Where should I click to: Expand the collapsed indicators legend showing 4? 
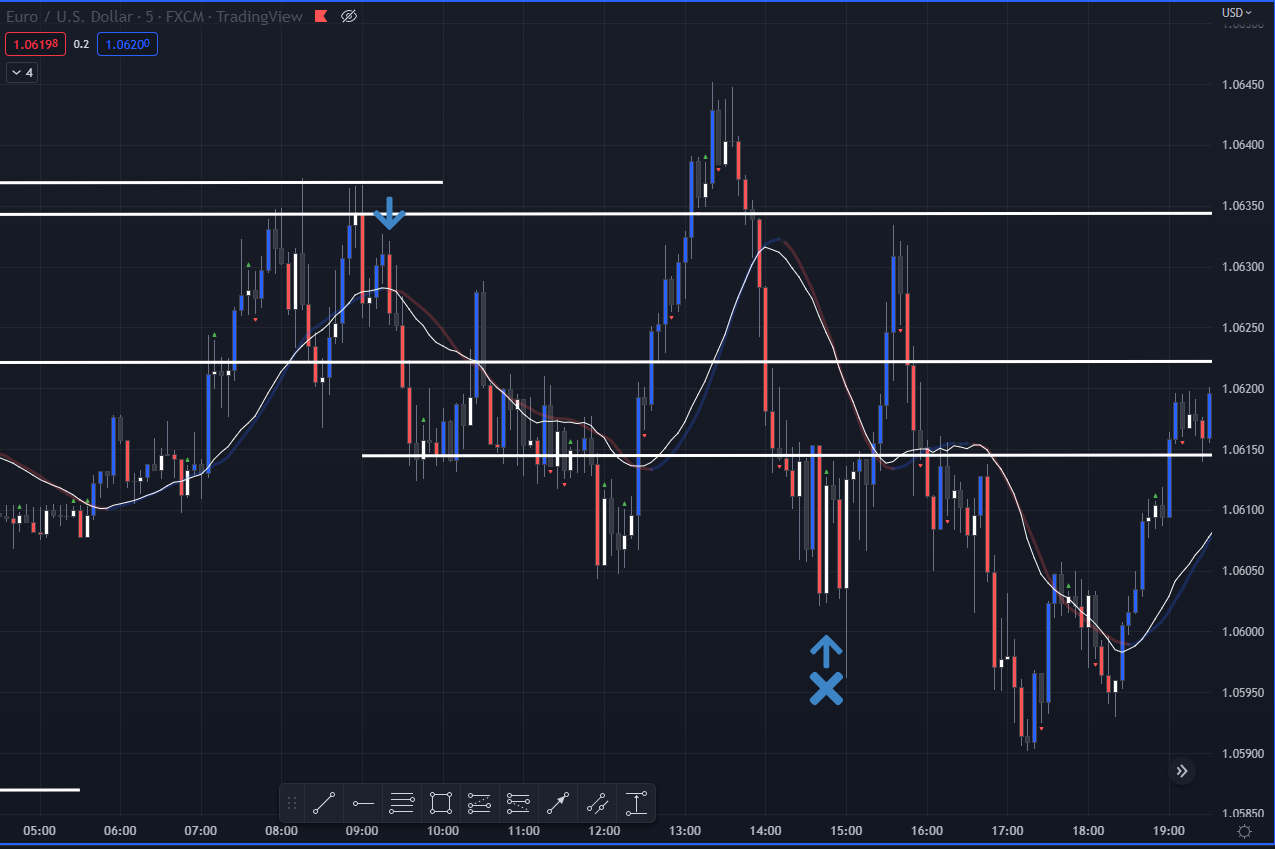[22, 72]
